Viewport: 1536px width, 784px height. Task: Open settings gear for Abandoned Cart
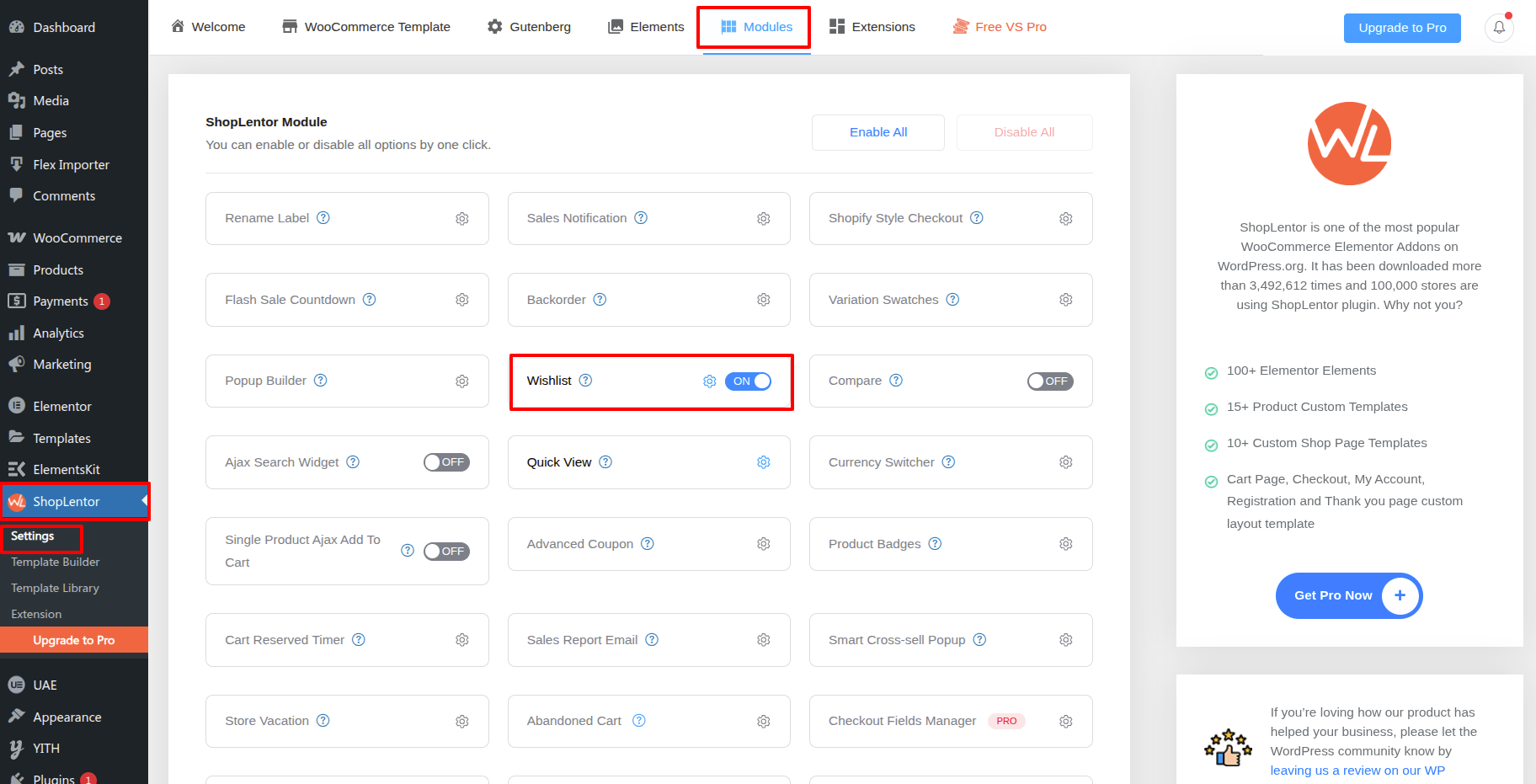764,722
